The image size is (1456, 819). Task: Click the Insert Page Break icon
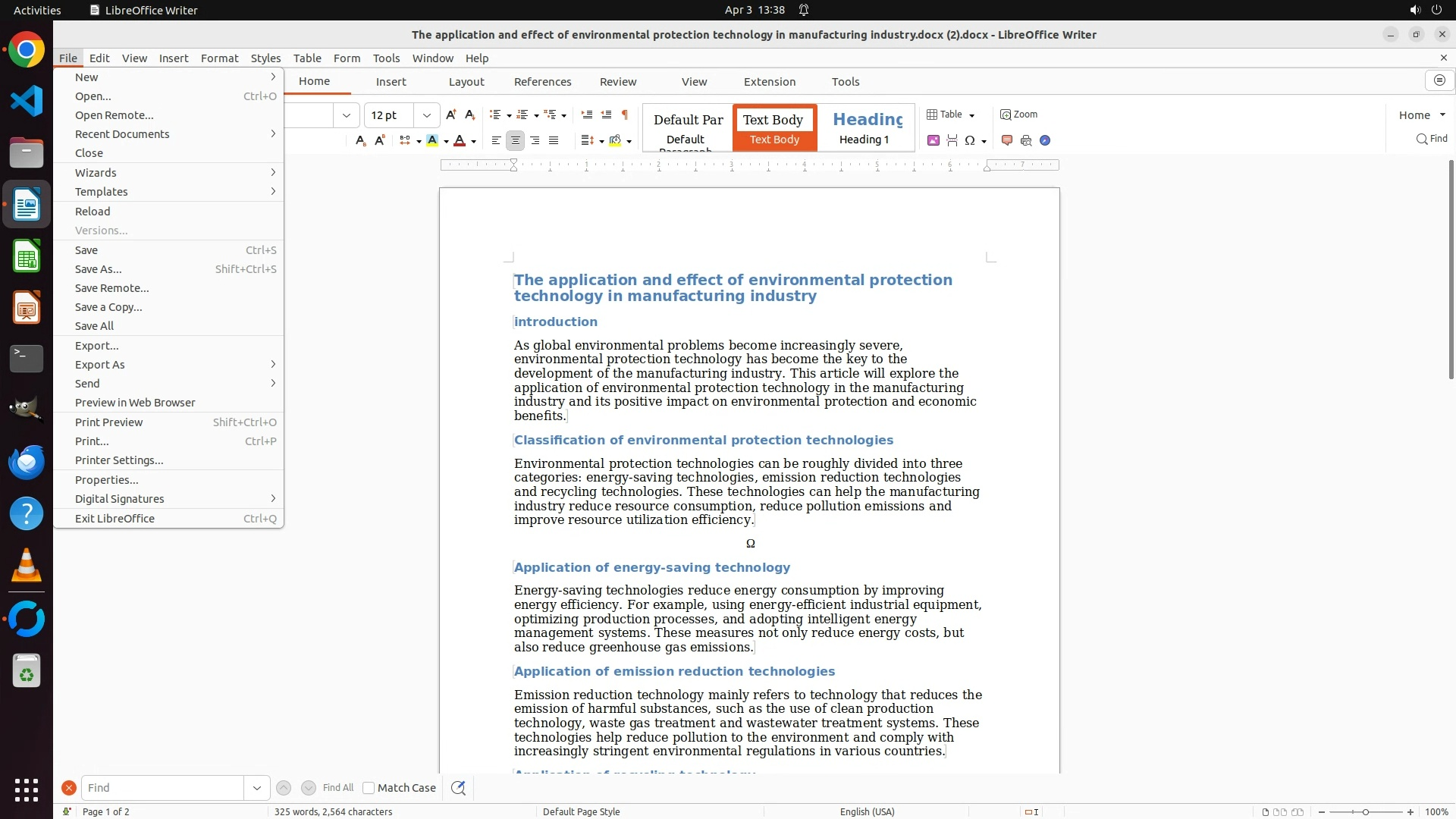952,140
